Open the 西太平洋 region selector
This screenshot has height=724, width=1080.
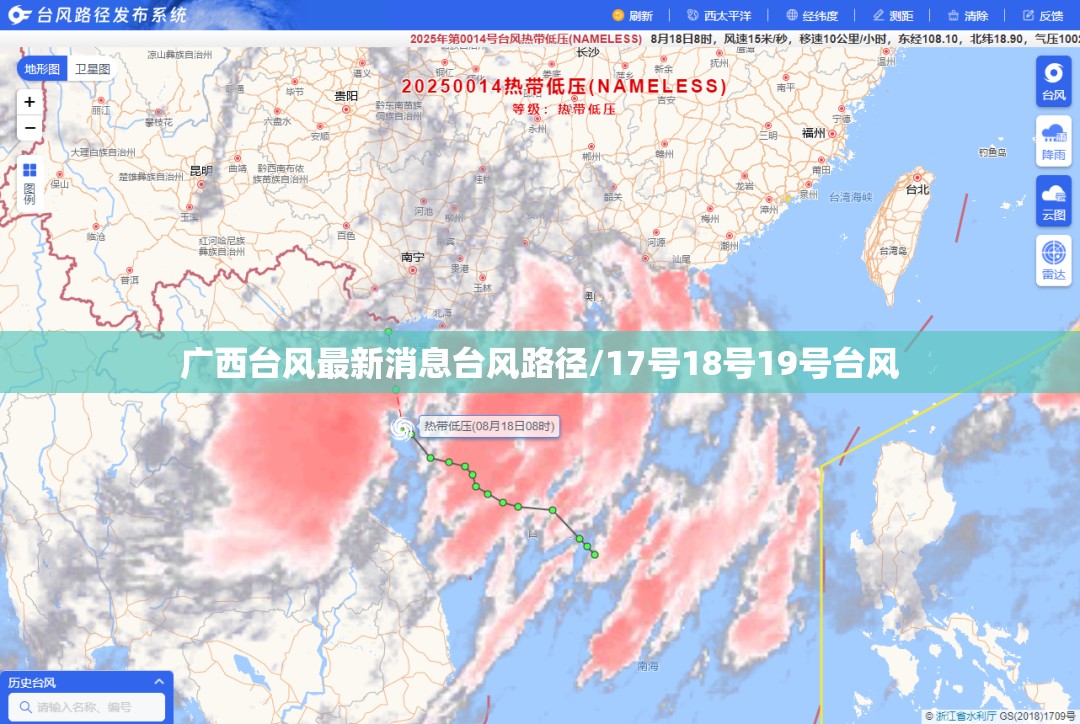coord(720,15)
